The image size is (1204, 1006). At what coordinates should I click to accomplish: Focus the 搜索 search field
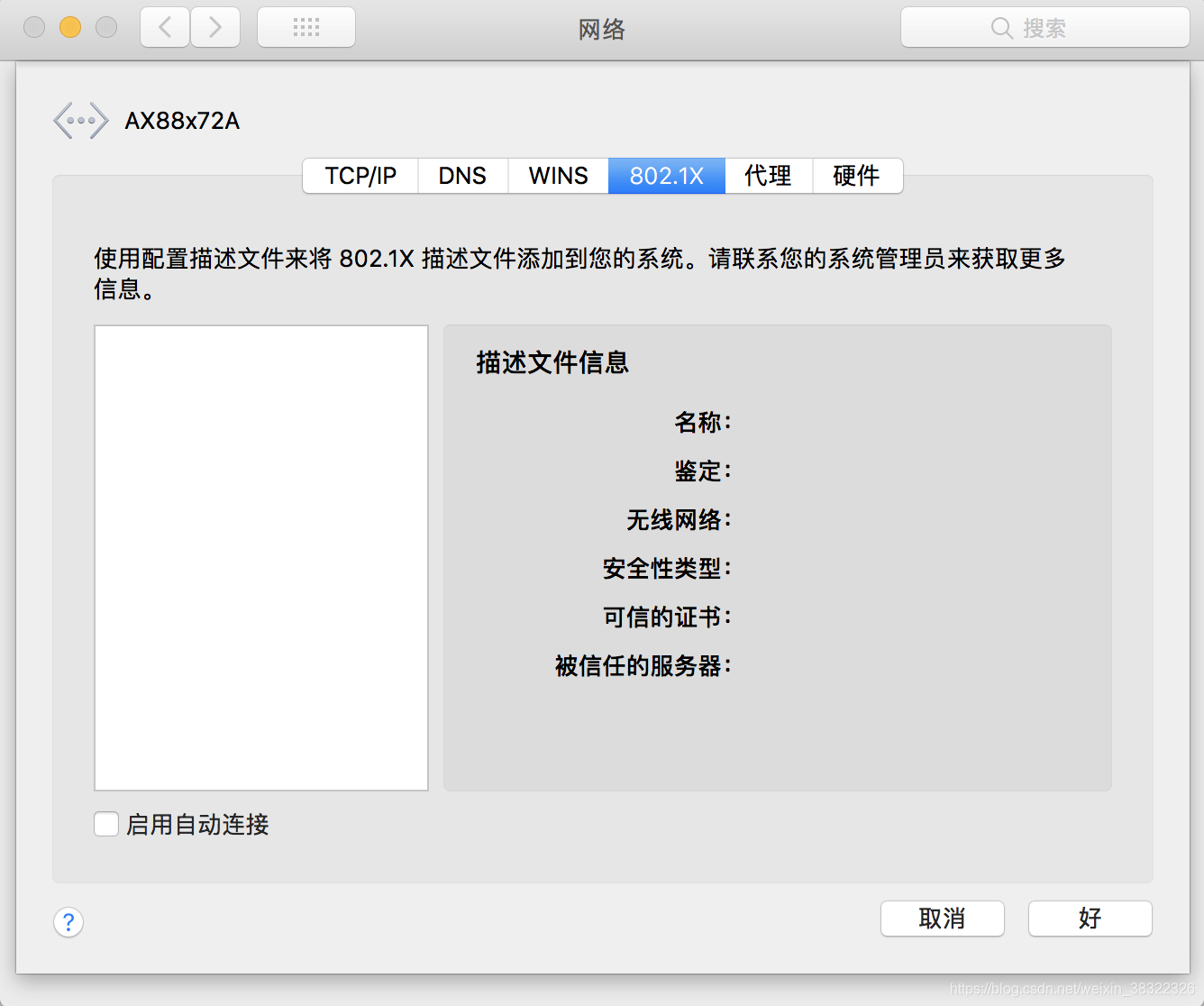(x=1045, y=28)
